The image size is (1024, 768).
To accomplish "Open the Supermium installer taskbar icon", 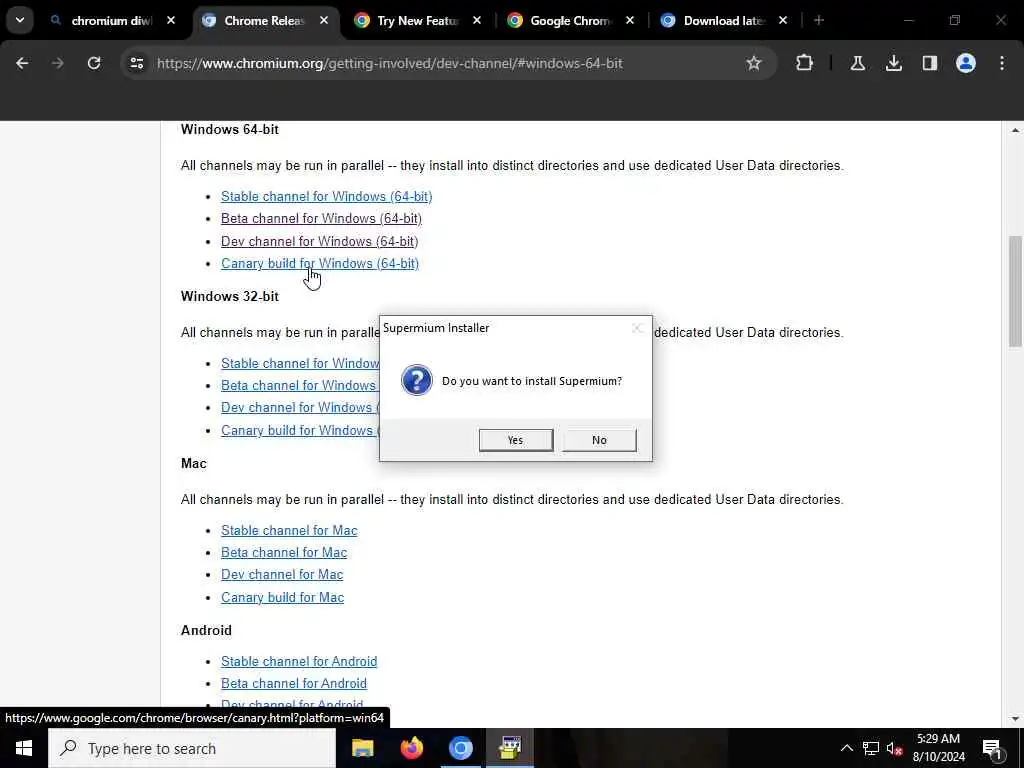I will (509, 748).
